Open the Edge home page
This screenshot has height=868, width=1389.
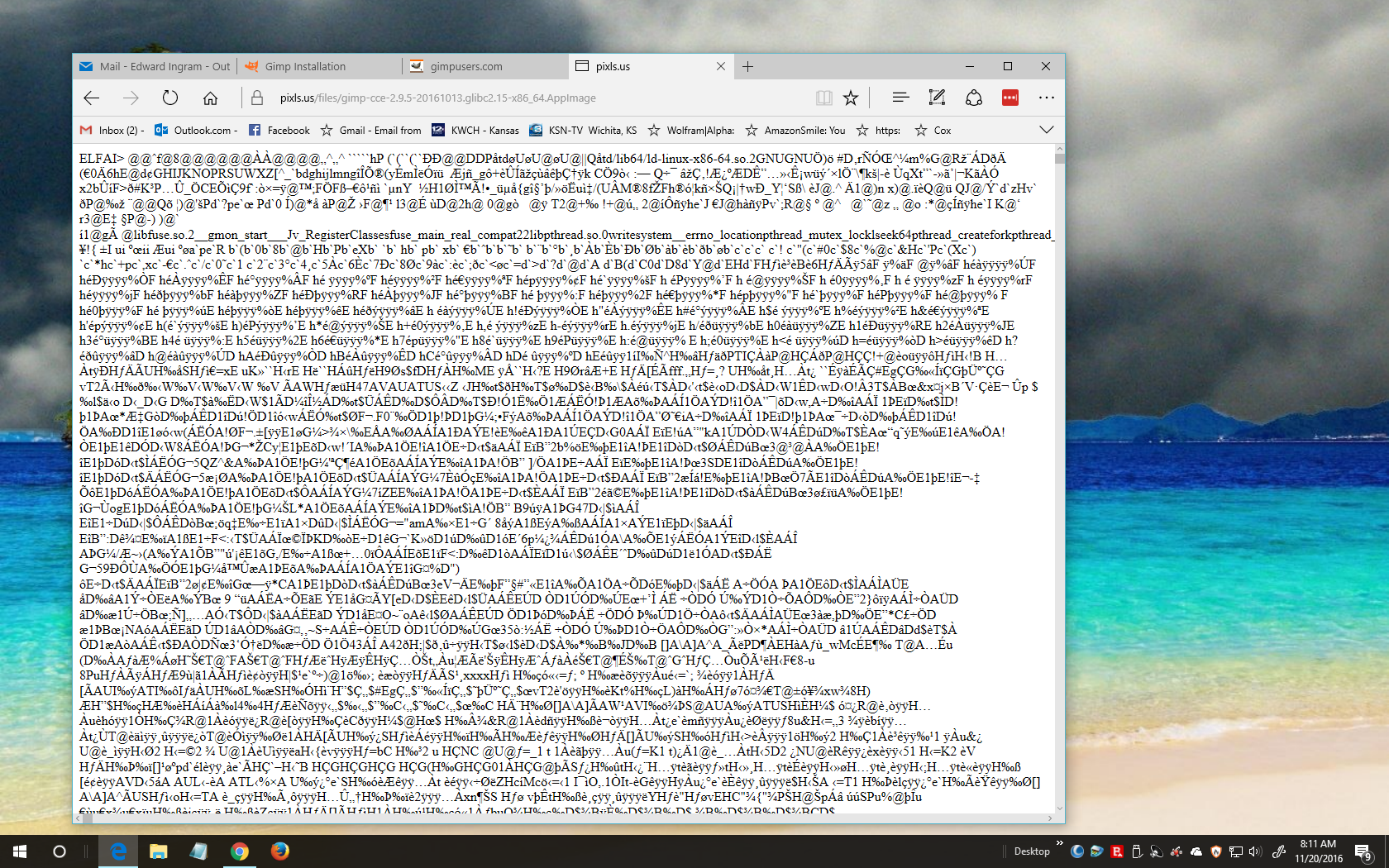pyautogui.click(x=210, y=98)
